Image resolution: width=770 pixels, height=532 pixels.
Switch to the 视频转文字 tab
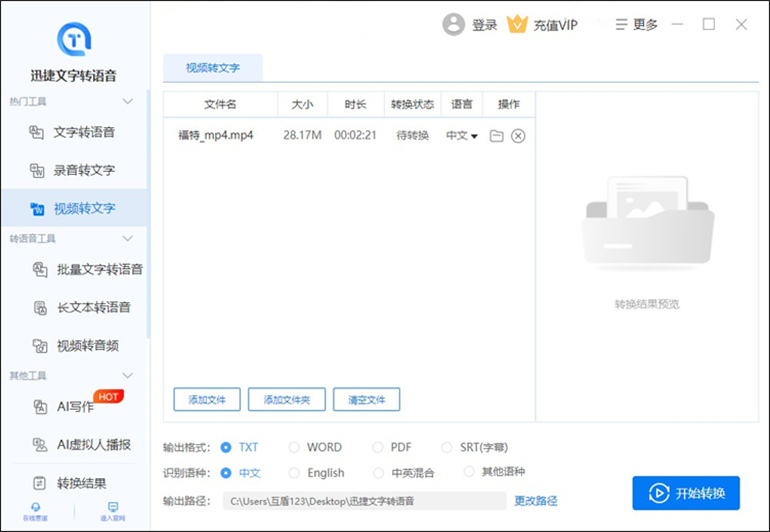tap(213, 68)
